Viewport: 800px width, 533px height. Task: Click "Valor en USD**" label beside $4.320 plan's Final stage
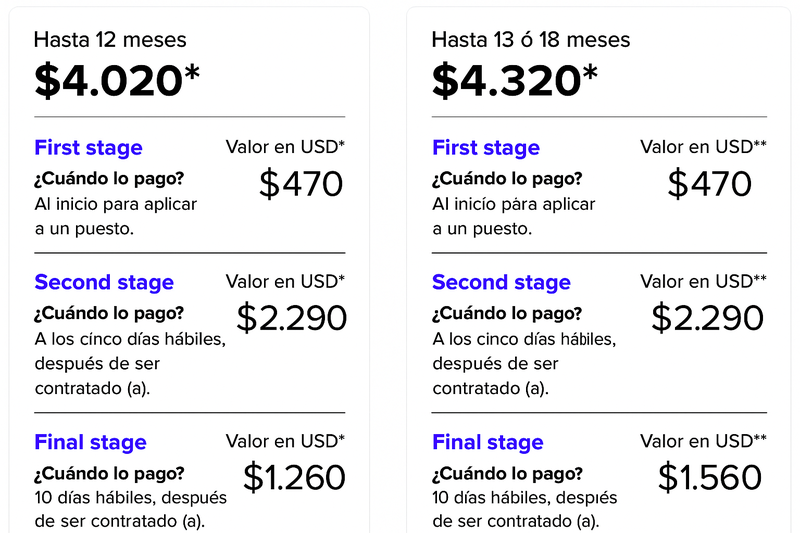(x=703, y=441)
